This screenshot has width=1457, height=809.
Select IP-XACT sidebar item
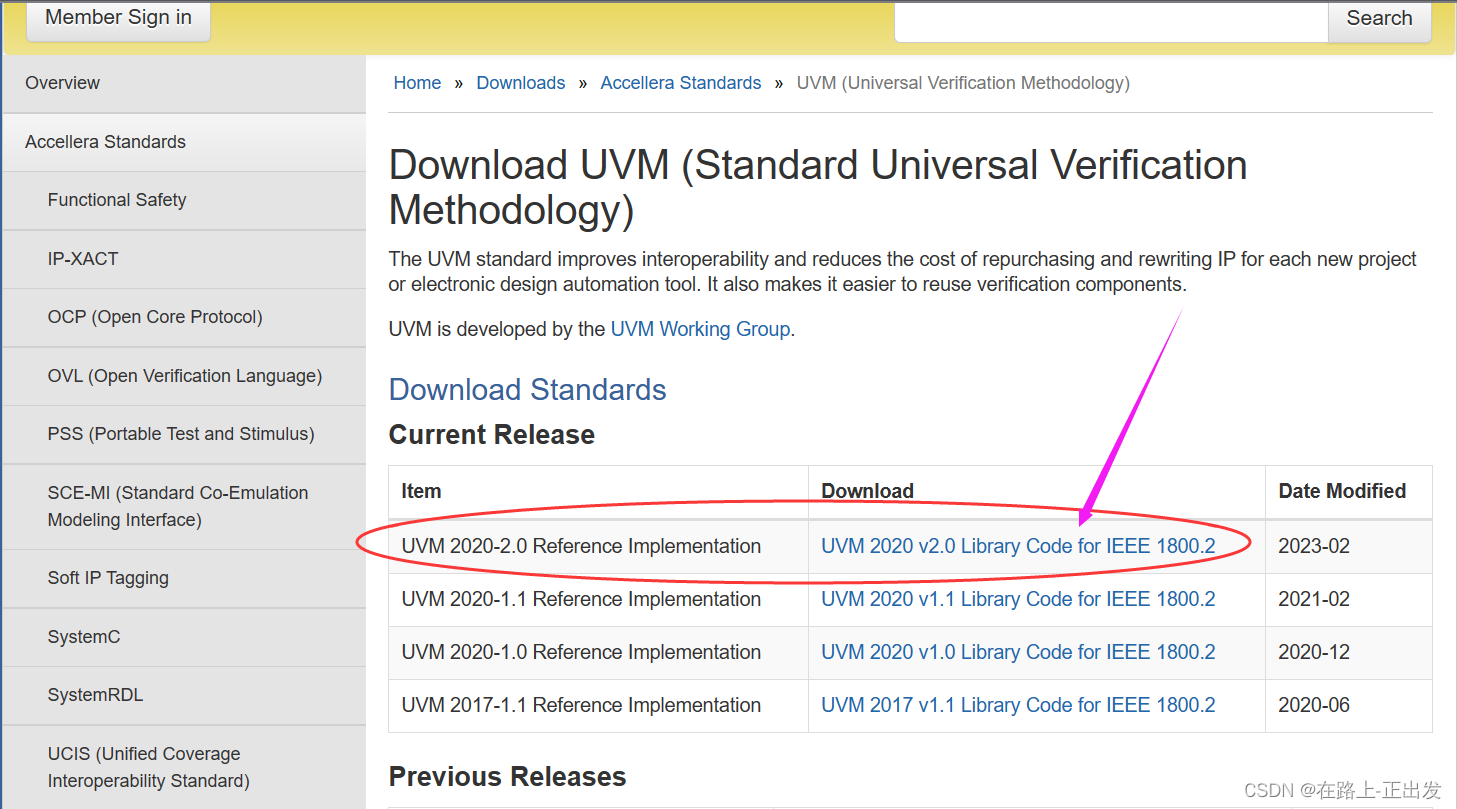(184, 259)
